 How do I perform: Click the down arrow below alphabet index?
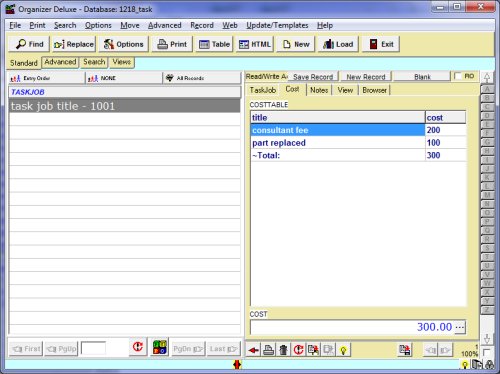pyautogui.click(x=487, y=339)
